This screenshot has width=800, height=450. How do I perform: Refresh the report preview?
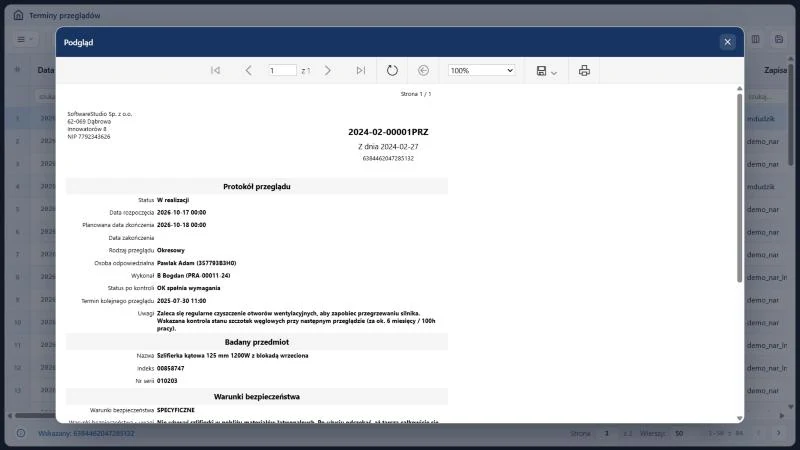[392, 70]
